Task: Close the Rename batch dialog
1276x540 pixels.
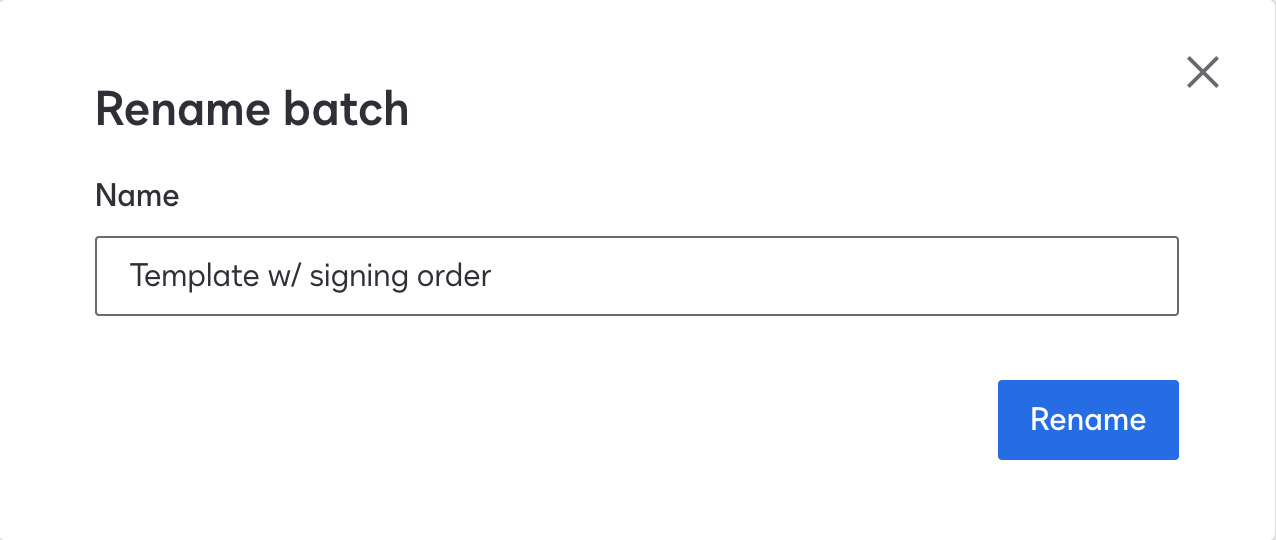Action: tap(1202, 72)
